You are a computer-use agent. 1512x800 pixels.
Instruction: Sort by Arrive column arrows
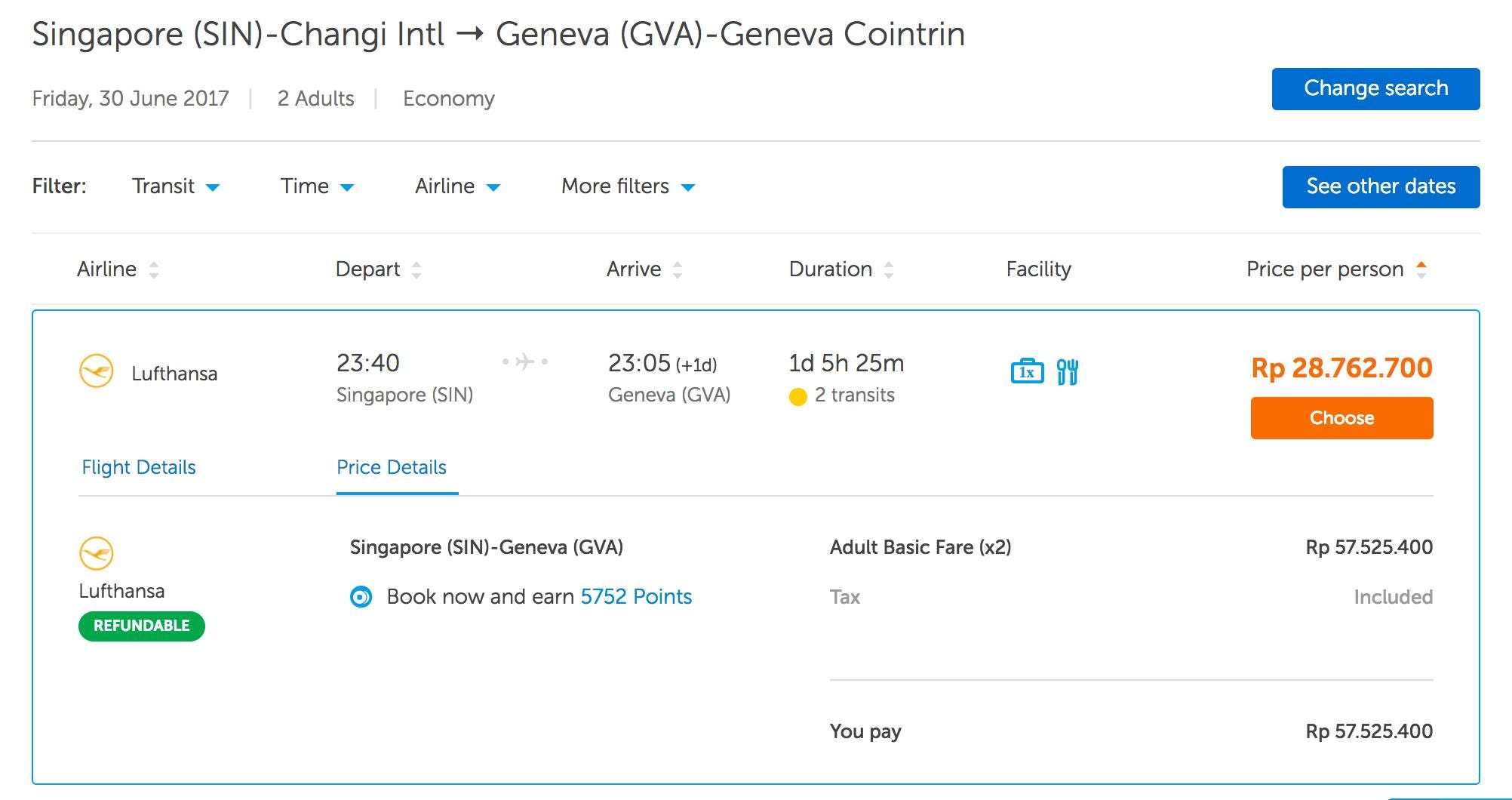[x=678, y=269]
